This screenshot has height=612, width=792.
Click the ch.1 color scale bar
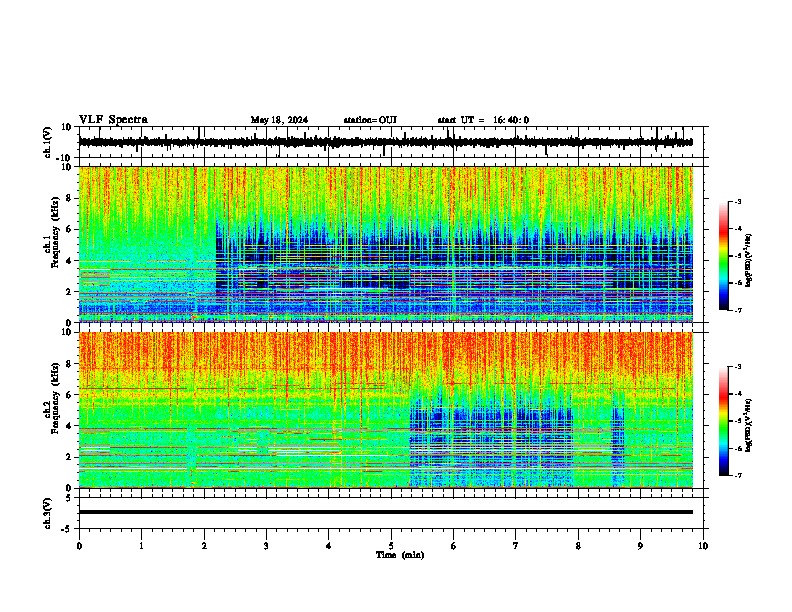point(724,256)
